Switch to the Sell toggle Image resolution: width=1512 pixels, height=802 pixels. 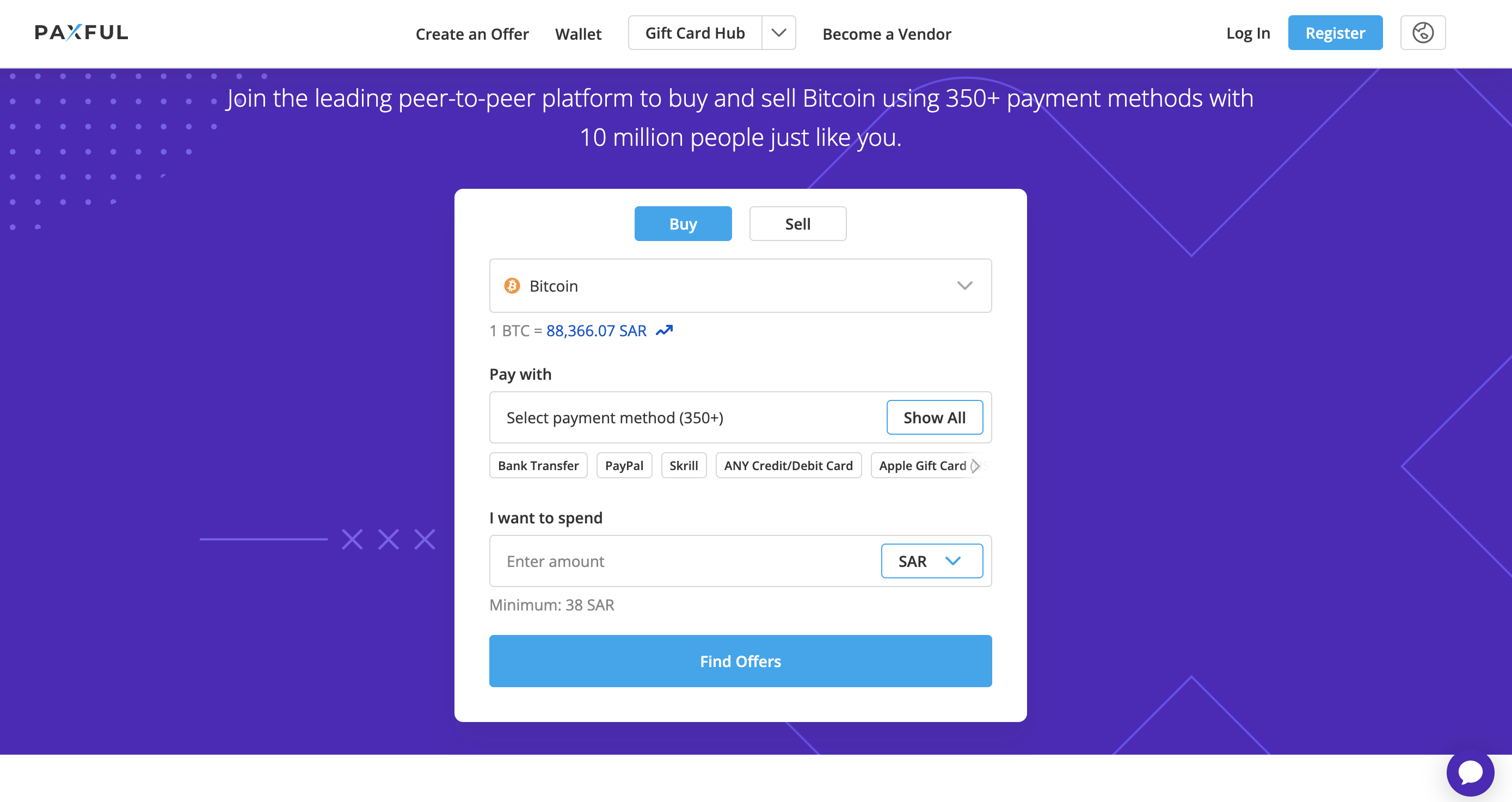click(x=798, y=224)
